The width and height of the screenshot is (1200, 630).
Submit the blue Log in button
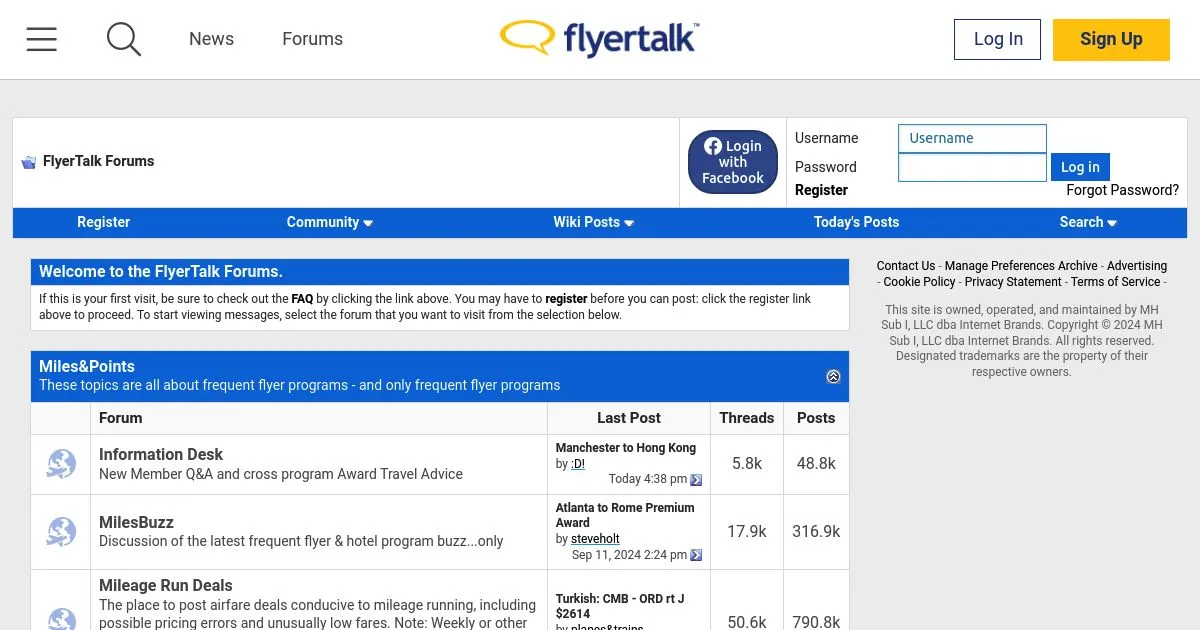[x=1080, y=167]
